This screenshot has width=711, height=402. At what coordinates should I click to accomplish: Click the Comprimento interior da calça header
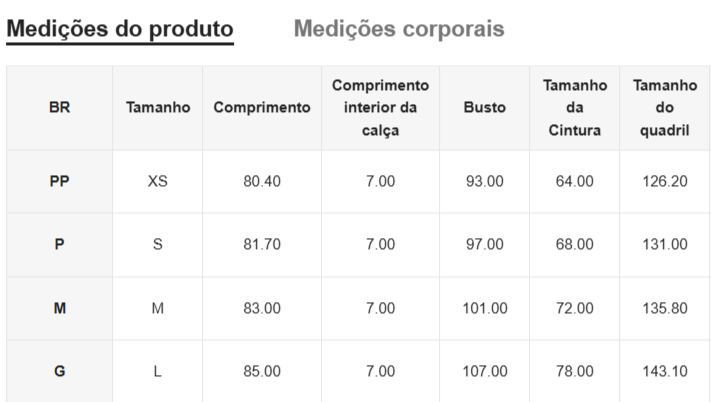point(380,108)
